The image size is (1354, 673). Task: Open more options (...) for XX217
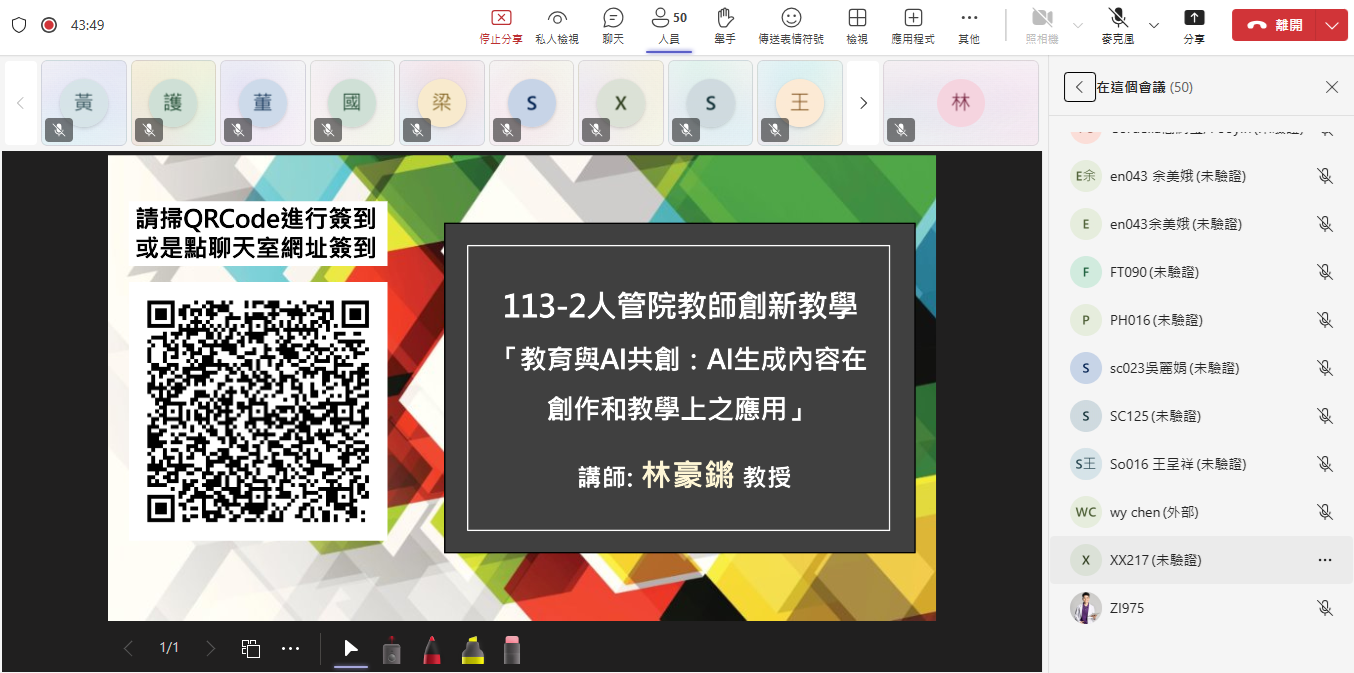click(x=1325, y=560)
